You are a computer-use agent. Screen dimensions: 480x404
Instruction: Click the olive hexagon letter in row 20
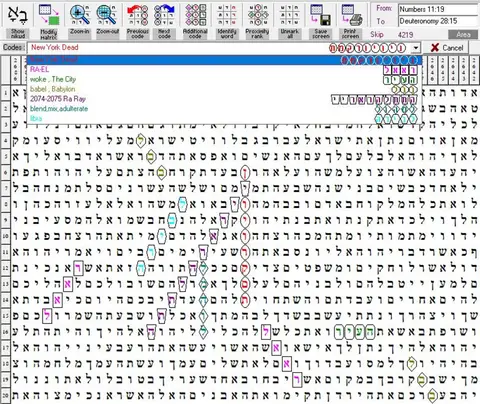click(433, 395)
